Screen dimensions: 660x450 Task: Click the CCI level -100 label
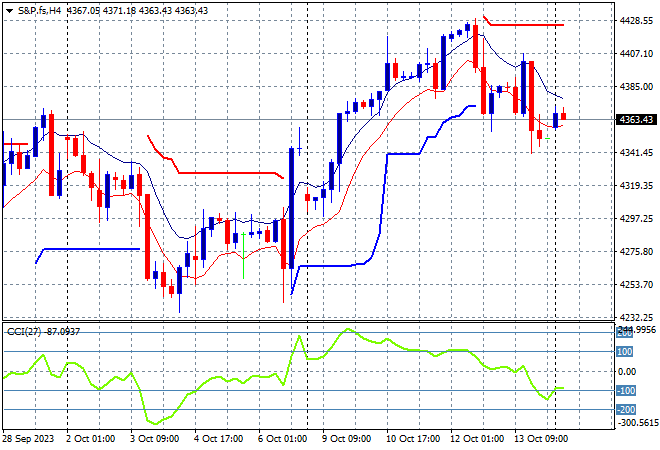click(626, 390)
